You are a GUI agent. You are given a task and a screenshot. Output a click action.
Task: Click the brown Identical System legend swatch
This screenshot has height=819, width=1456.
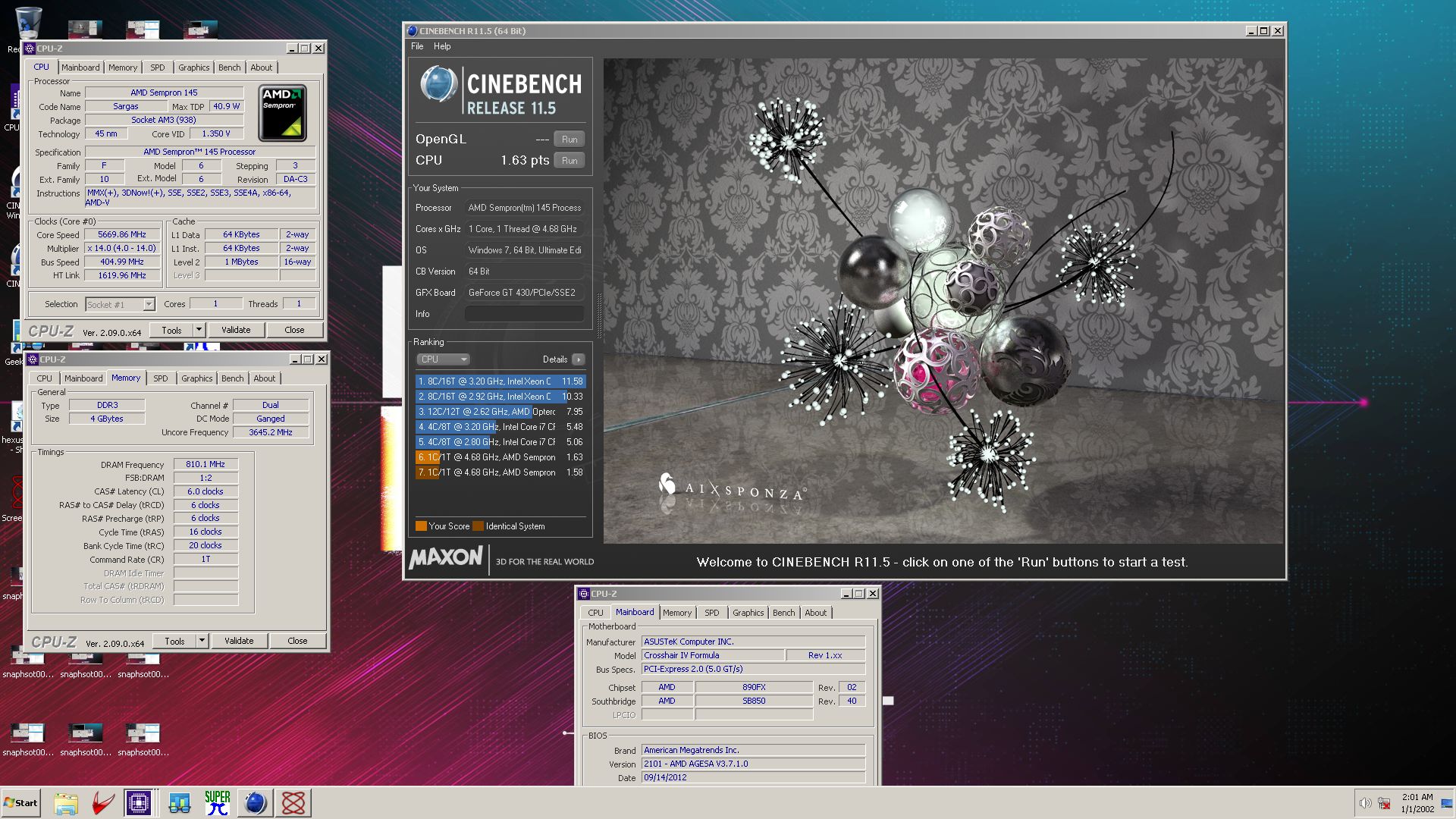[x=478, y=526]
